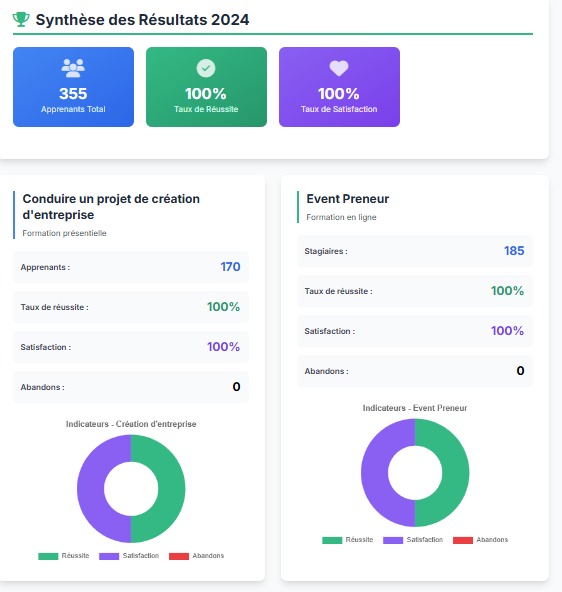Click the Stagiaires 185 row

[415, 251]
